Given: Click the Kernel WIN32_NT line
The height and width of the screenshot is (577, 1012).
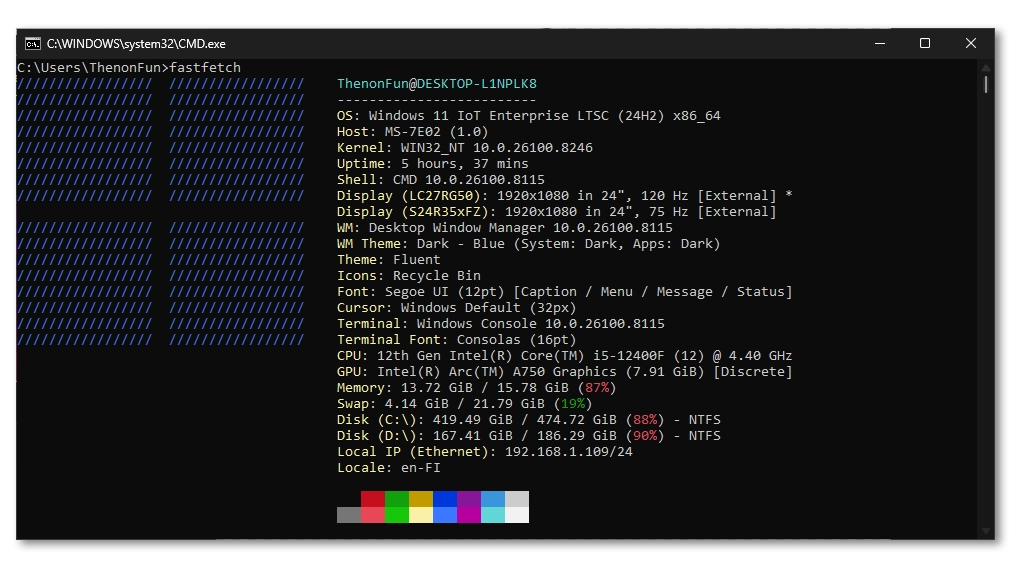Looking at the screenshot, I should tap(465, 148).
